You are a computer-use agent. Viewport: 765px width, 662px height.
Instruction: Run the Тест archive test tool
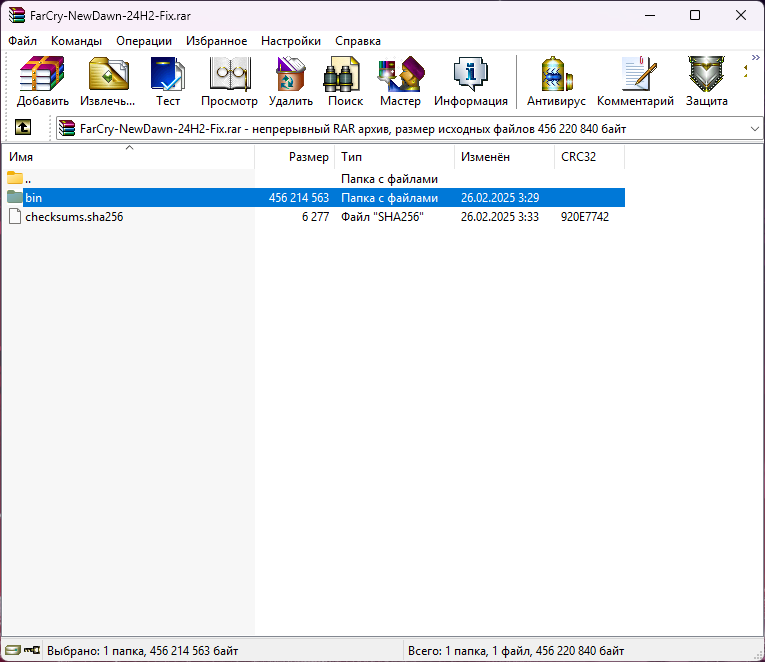click(x=168, y=81)
